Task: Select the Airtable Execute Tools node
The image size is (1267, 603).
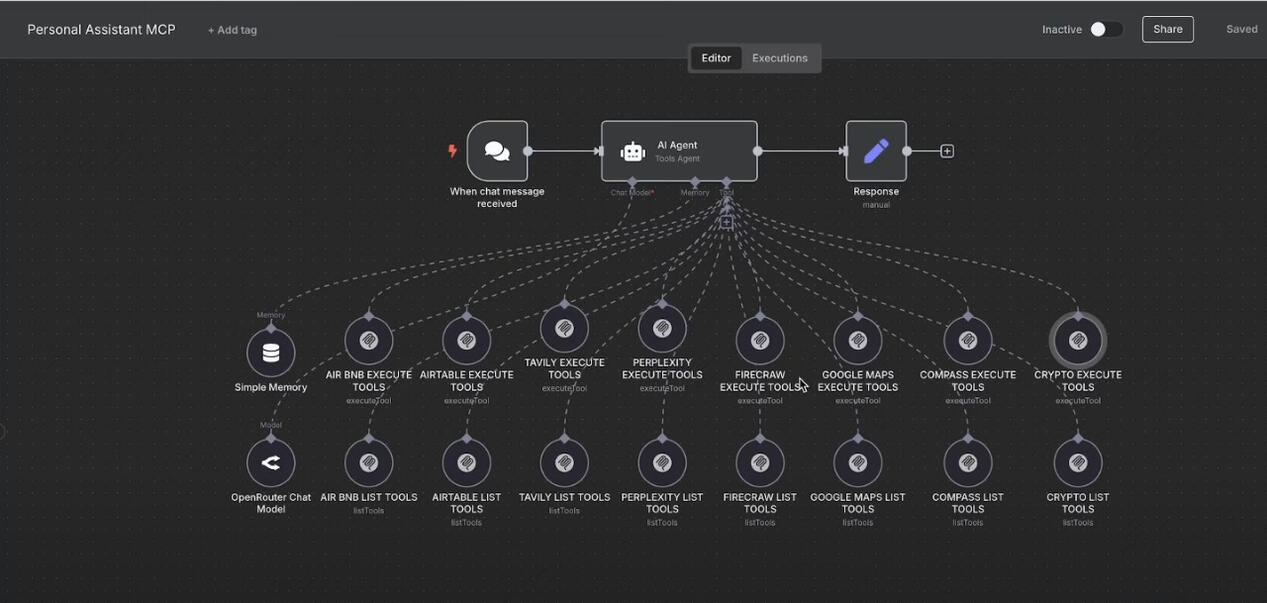Action: pos(466,341)
